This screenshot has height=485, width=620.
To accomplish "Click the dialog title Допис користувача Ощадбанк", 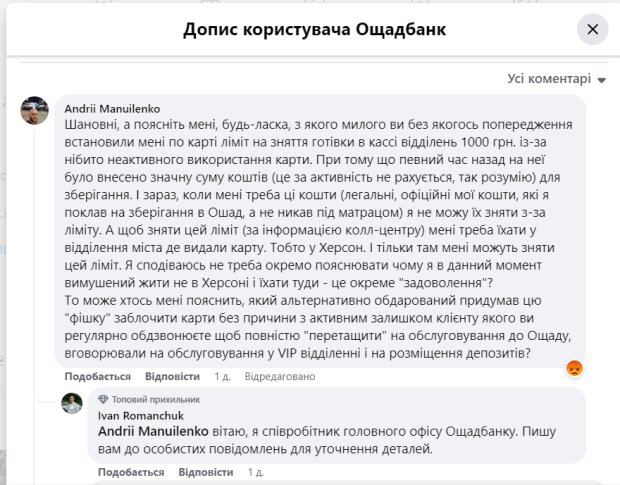I will click(315, 30).
